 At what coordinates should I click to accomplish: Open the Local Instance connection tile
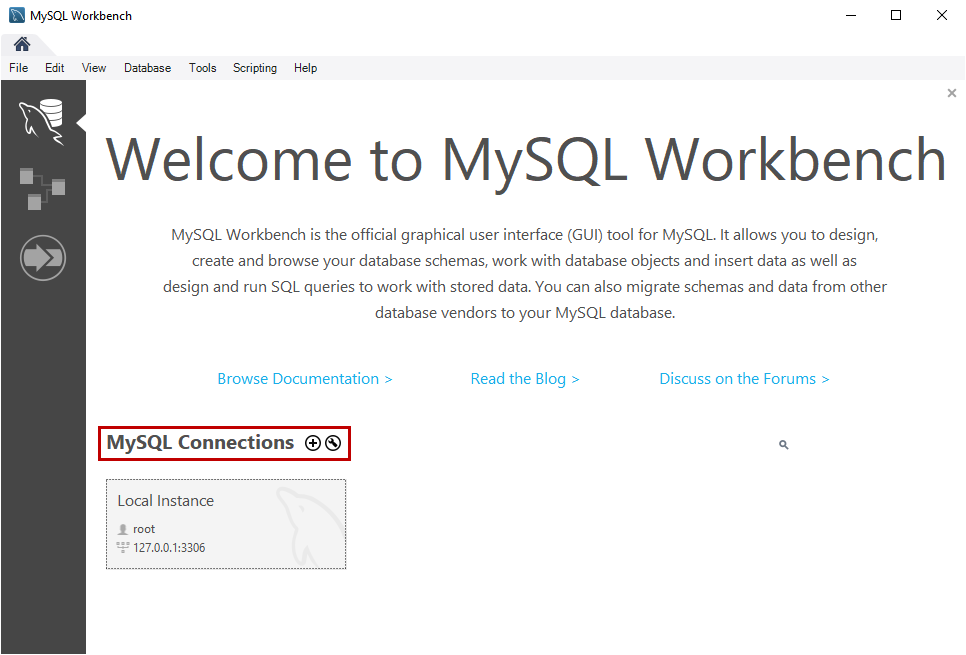(226, 524)
